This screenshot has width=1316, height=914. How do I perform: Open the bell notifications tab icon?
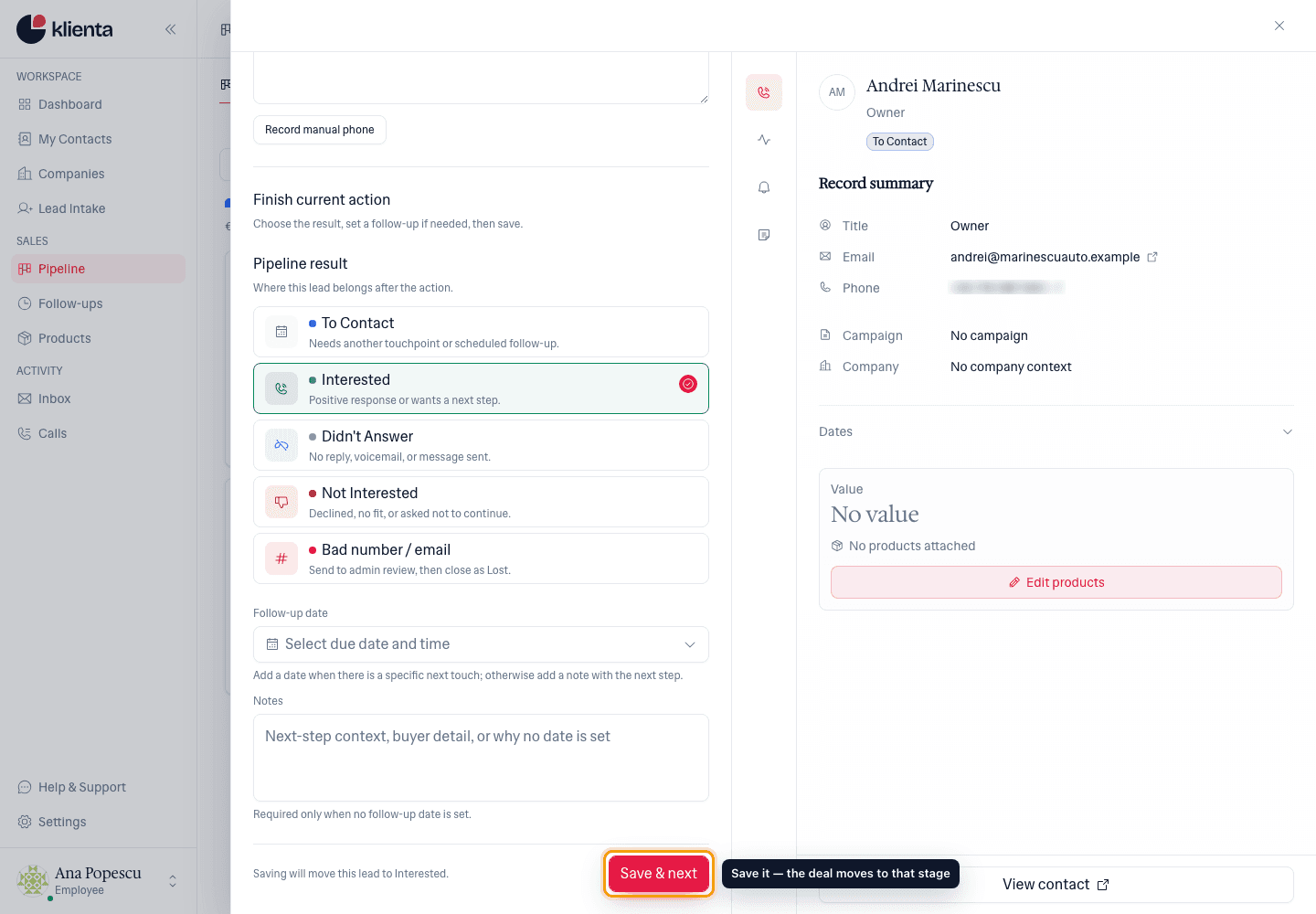[764, 187]
